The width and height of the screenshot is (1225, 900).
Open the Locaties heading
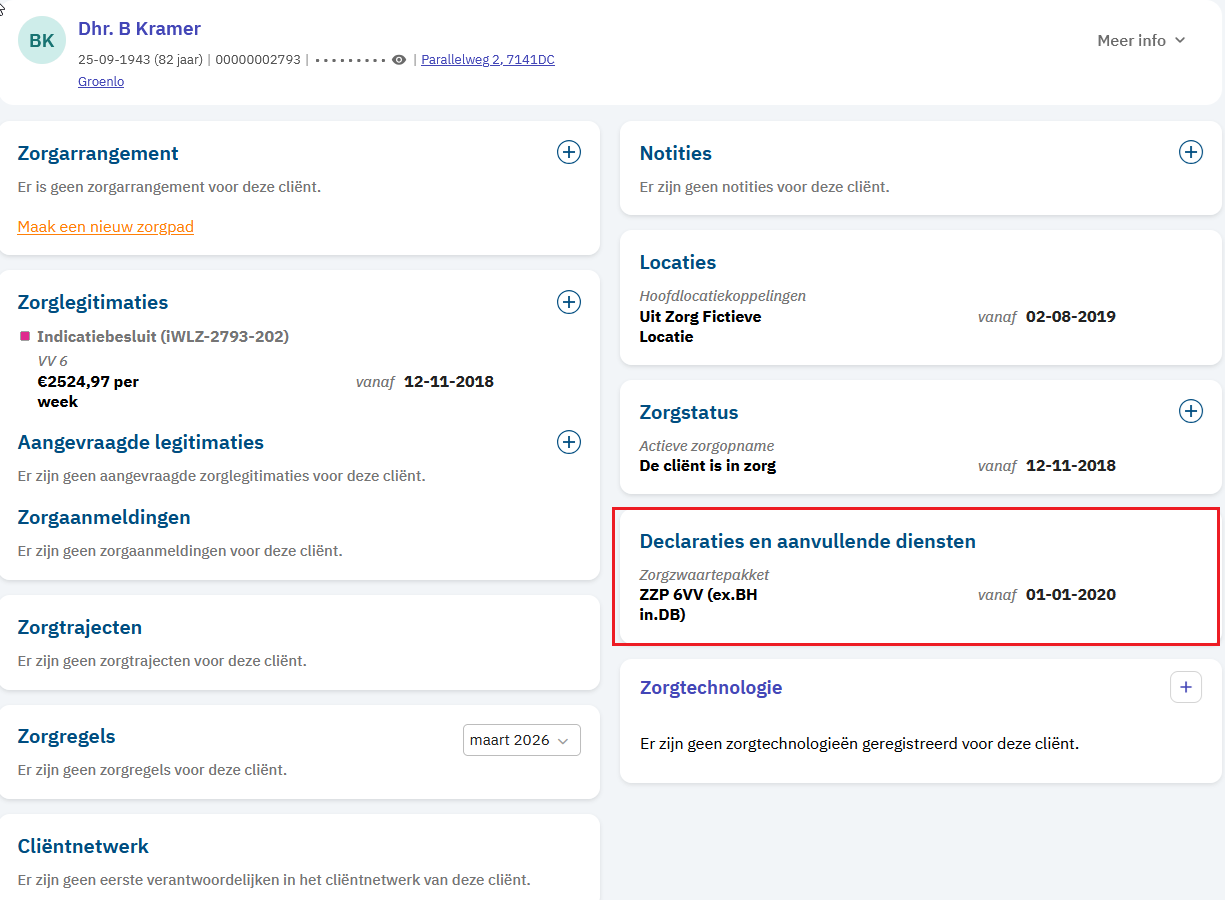[x=678, y=262]
